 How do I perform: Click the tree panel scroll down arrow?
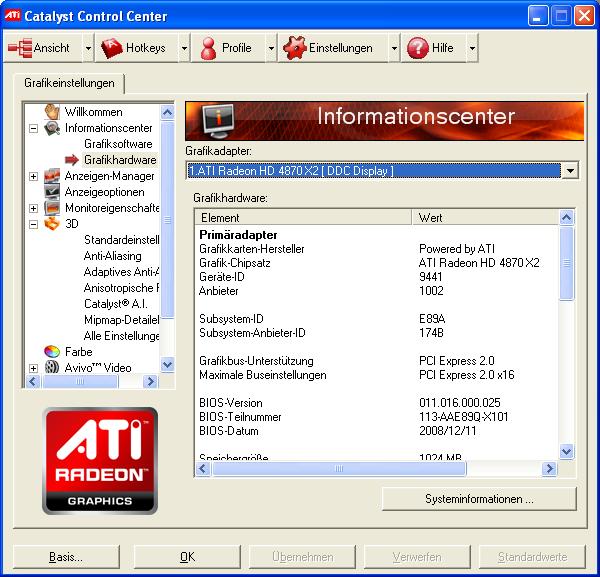pyautogui.click(x=167, y=364)
